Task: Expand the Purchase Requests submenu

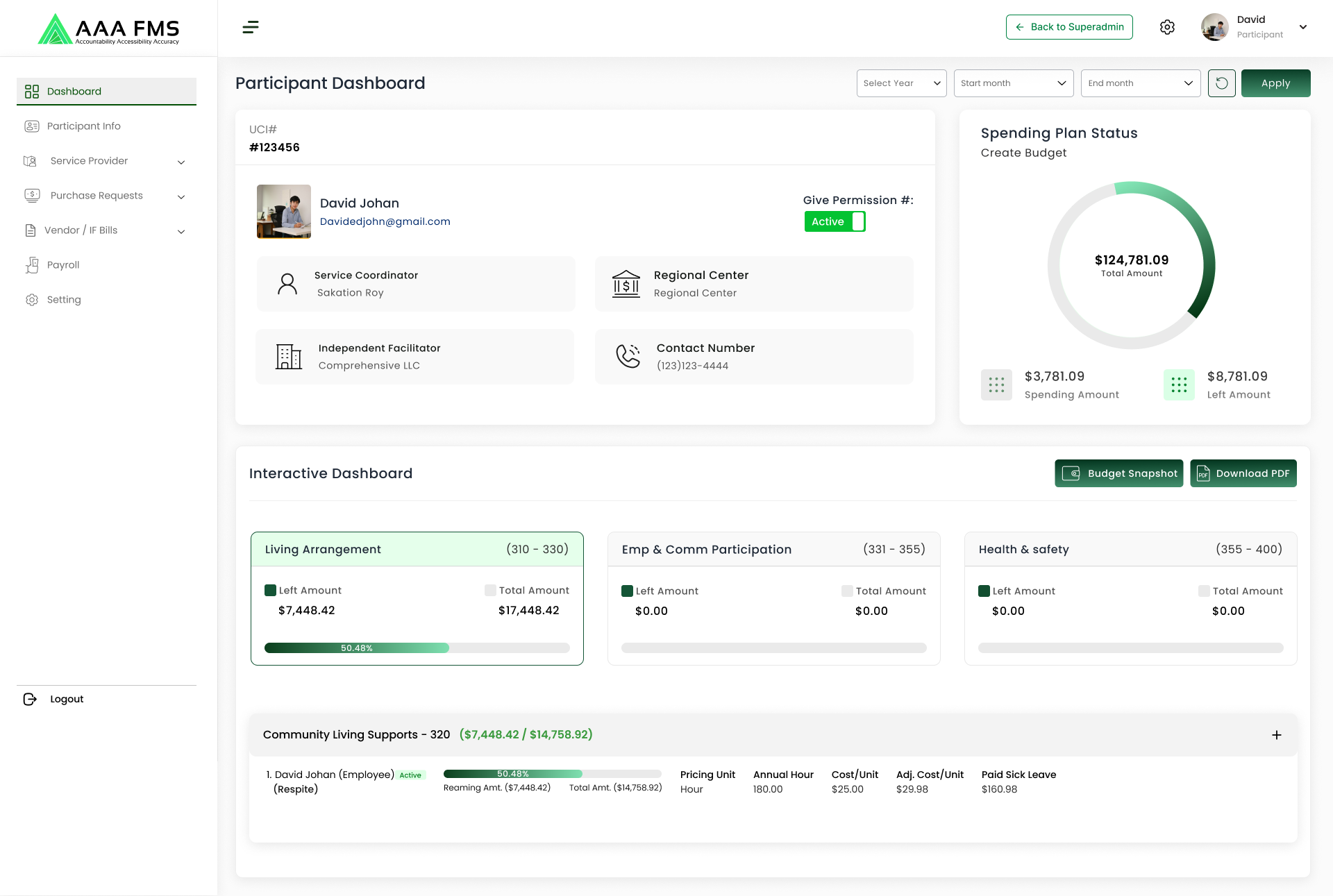Action: (x=181, y=196)
